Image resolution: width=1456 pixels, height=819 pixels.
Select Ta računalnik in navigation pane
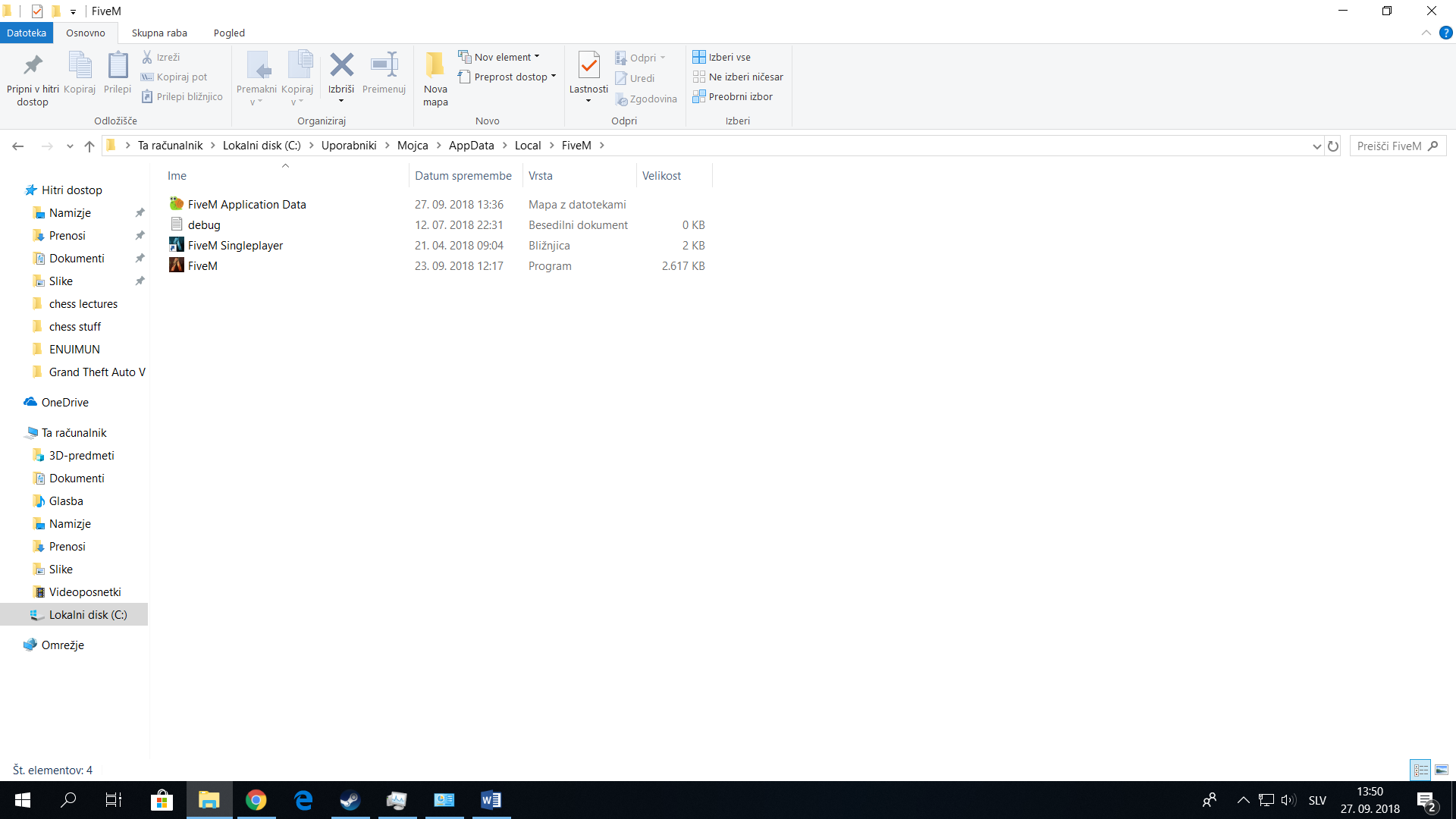click(74, 432)
